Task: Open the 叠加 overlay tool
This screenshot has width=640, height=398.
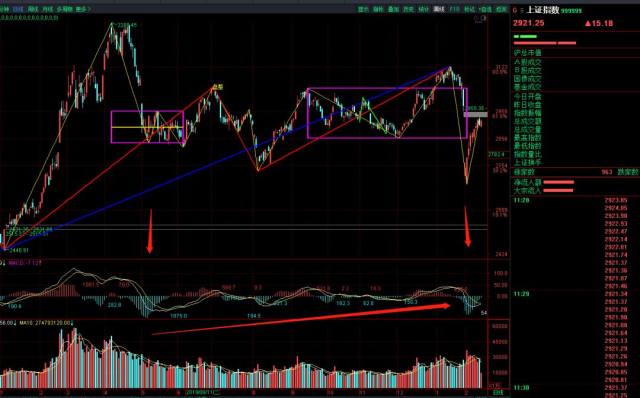Action: [x=393, y=9]
